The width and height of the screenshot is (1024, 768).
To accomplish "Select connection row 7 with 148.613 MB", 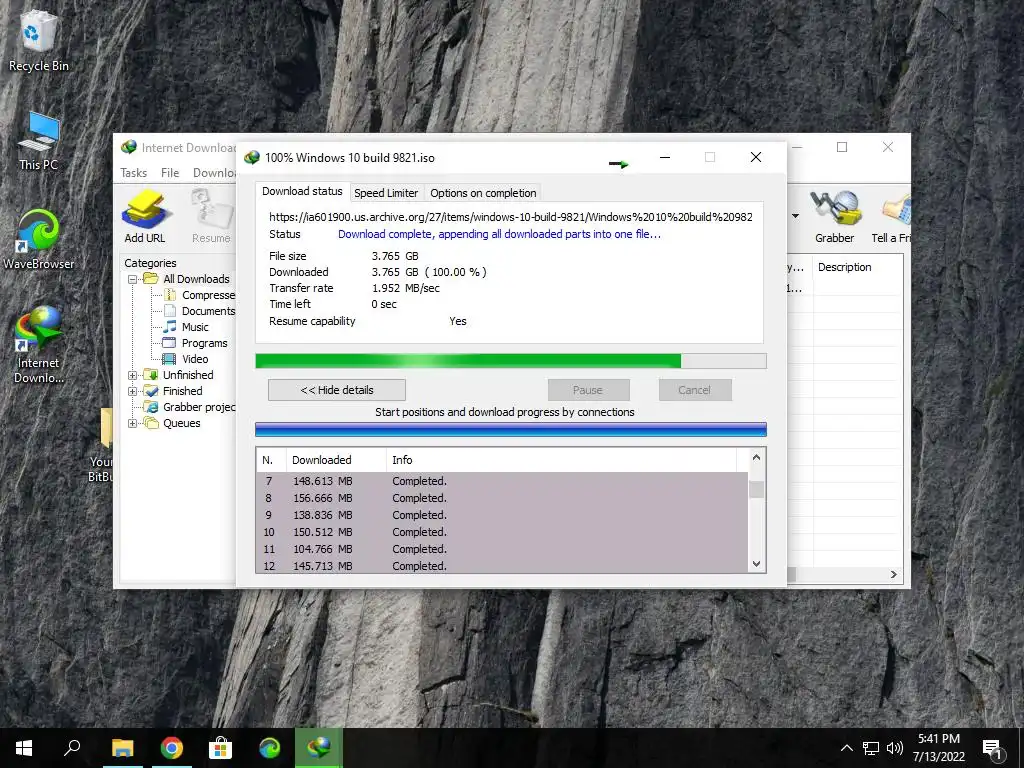I will click(x=502, y=481).
